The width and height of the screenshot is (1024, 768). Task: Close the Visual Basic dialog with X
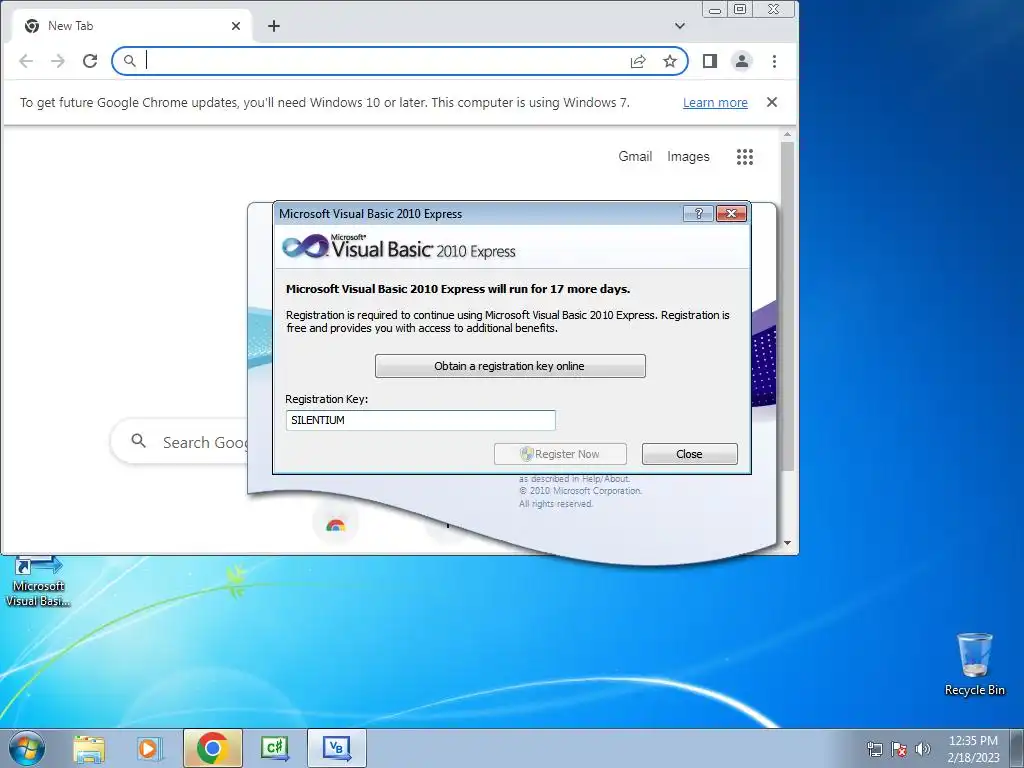[731, 214]
